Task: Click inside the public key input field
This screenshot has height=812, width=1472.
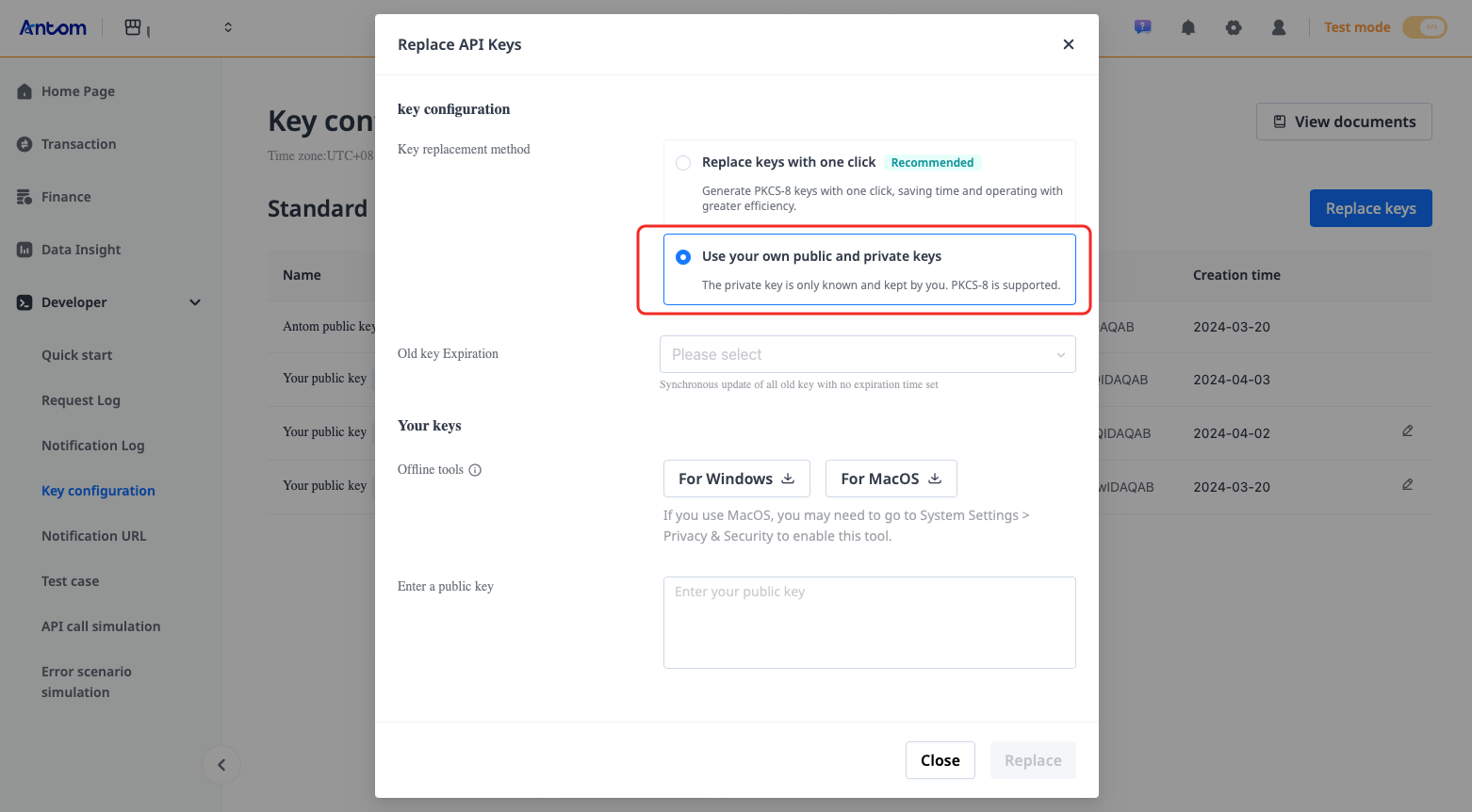Action: pos(868,622)
